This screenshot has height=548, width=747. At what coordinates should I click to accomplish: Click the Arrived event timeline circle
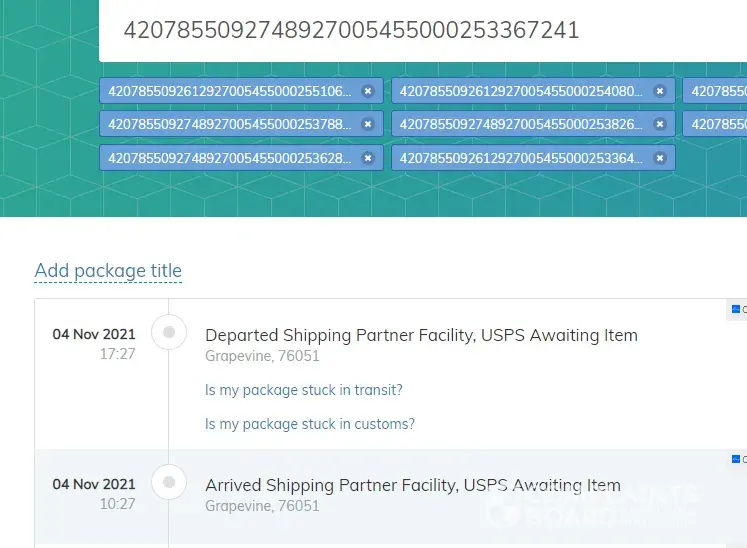point(169,483)
